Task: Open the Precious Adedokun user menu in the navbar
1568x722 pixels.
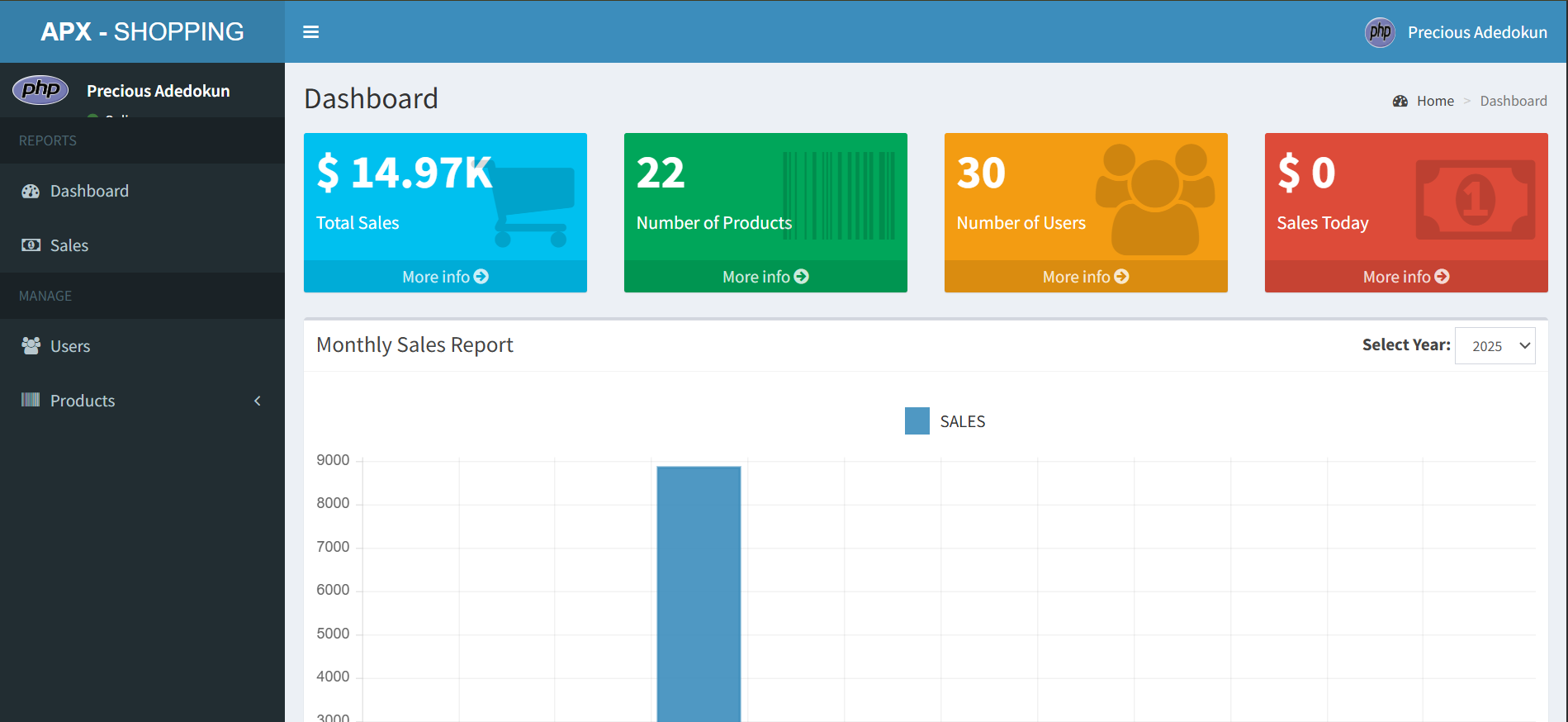Action: tap(1476, 32)
